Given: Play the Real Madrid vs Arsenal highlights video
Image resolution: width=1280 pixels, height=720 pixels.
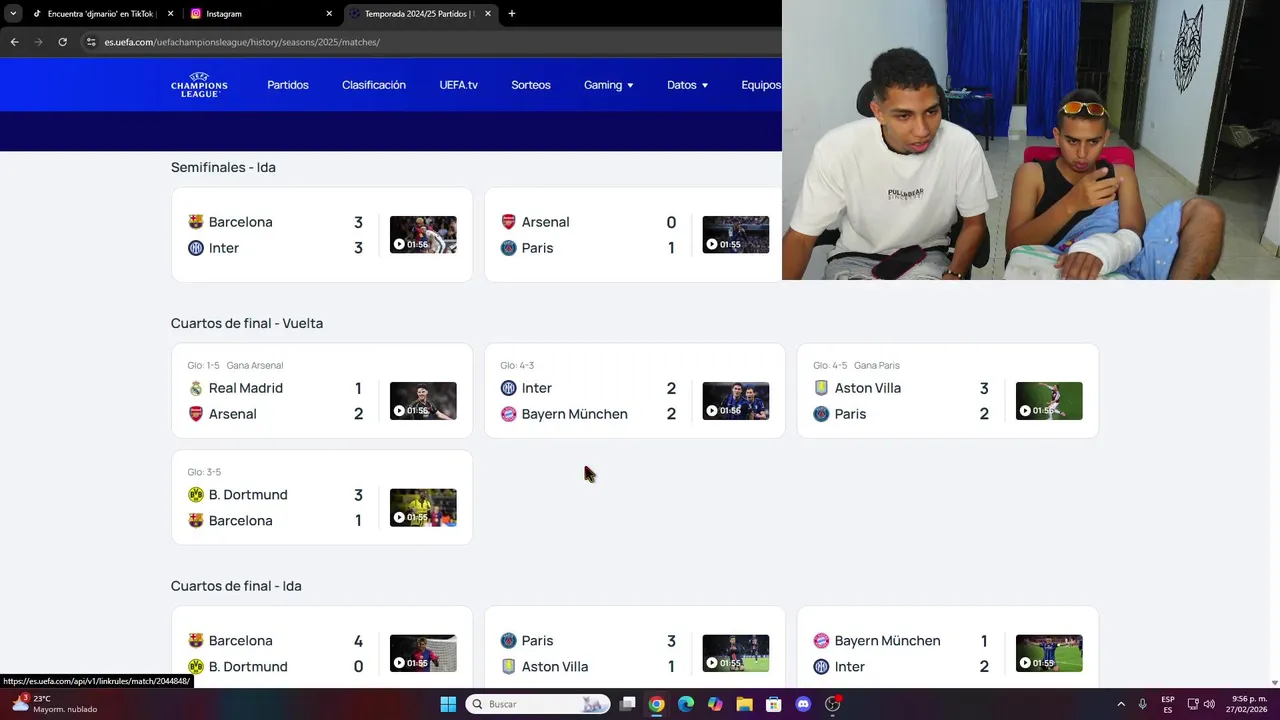Looking at the screenshot, I should [423, 401].
